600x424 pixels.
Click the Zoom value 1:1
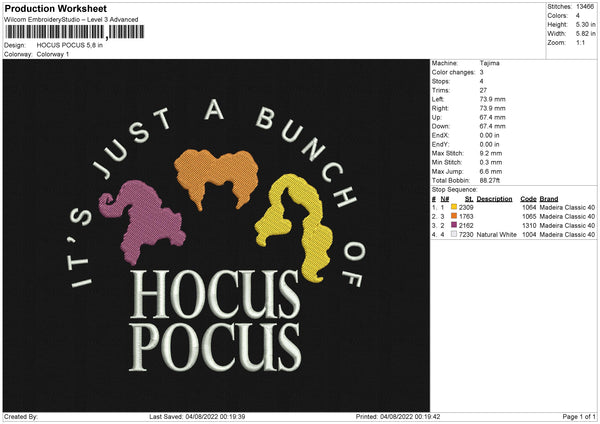(x=580, y=42)
